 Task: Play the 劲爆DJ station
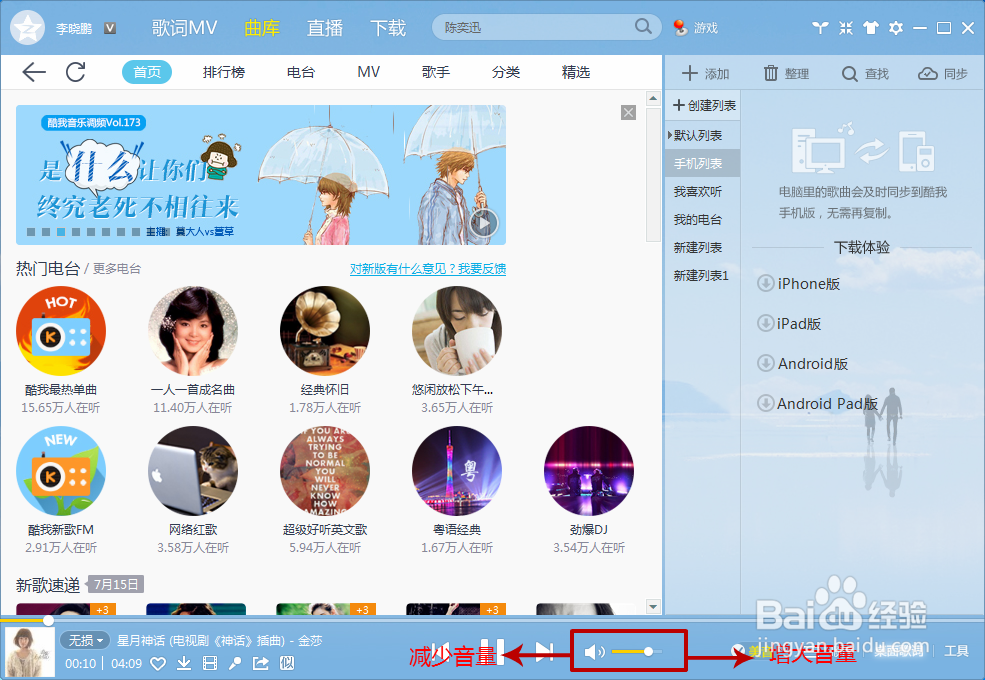(589, 471)
